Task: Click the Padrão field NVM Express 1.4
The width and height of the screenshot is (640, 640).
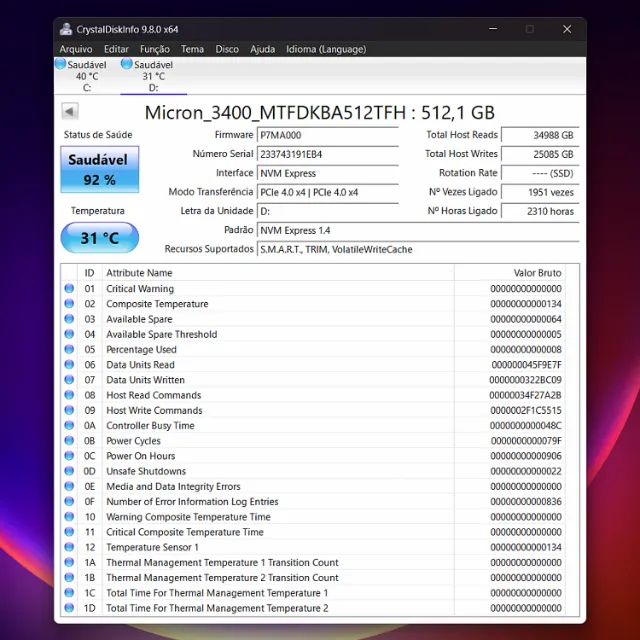Action: click(418, 230)
